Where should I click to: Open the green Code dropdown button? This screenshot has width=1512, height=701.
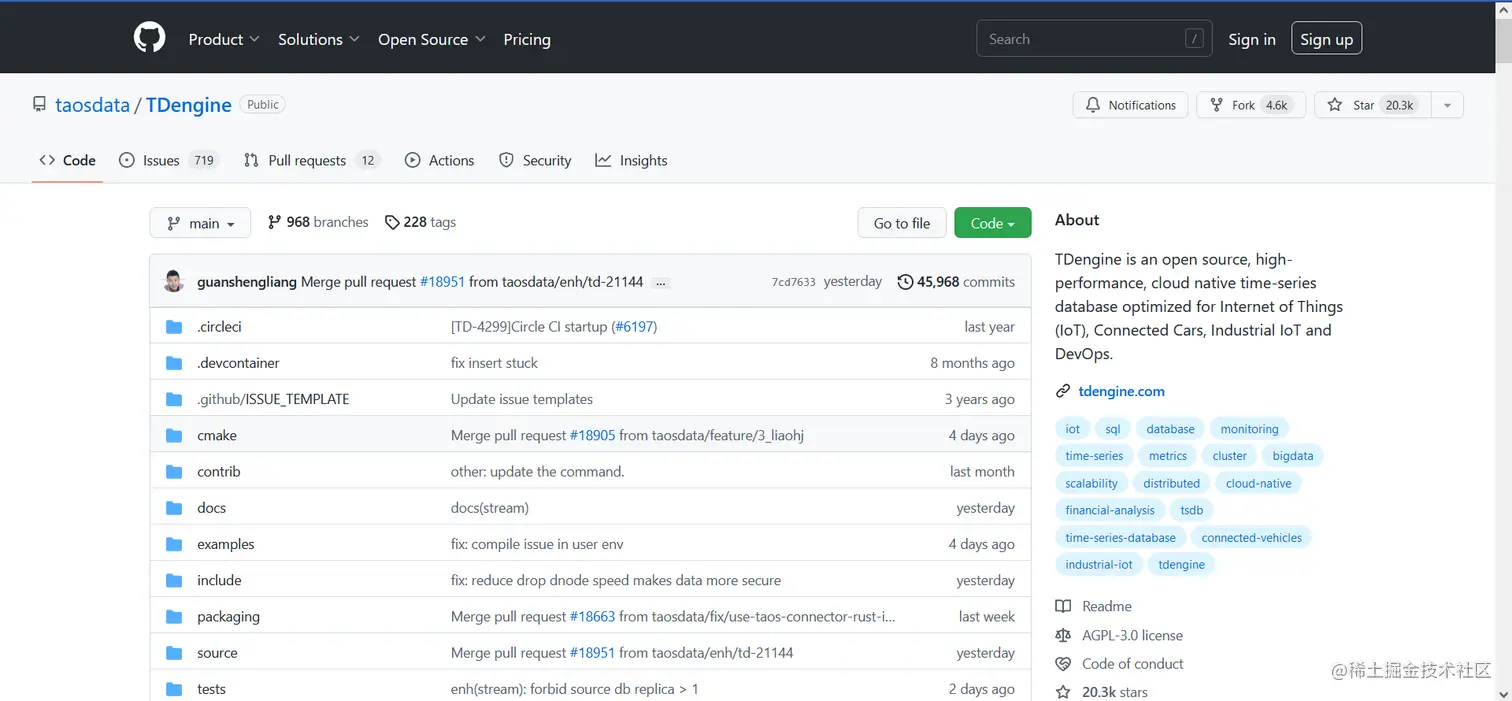pos(992,223)
